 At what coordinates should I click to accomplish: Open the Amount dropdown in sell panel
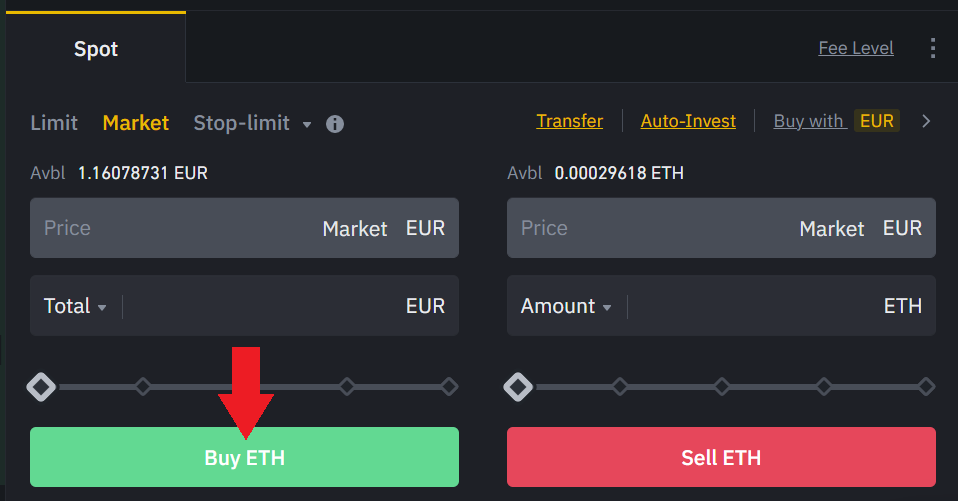[565, 306]
